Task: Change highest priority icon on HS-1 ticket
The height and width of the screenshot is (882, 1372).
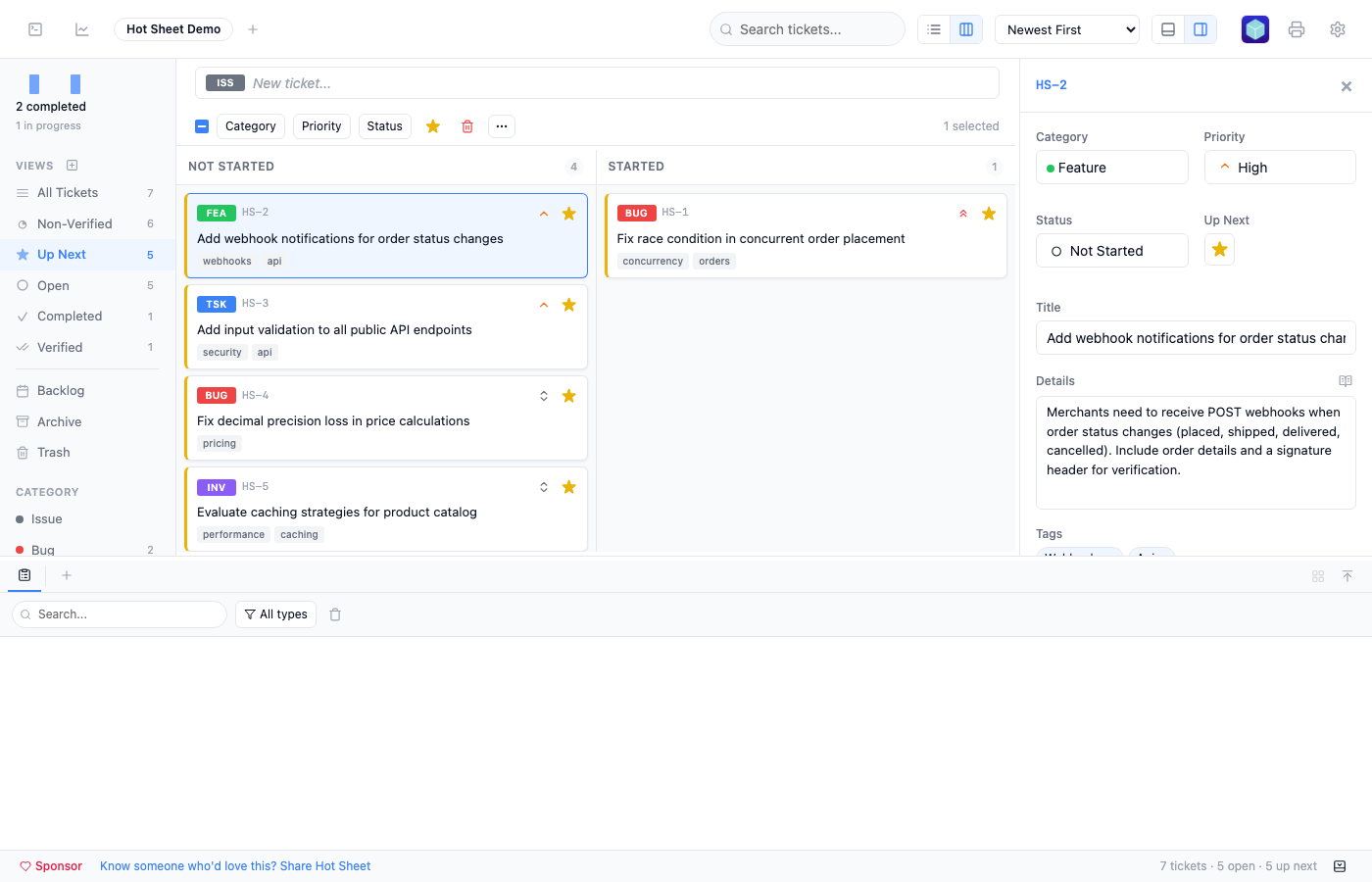Action: tap(963, 214)
